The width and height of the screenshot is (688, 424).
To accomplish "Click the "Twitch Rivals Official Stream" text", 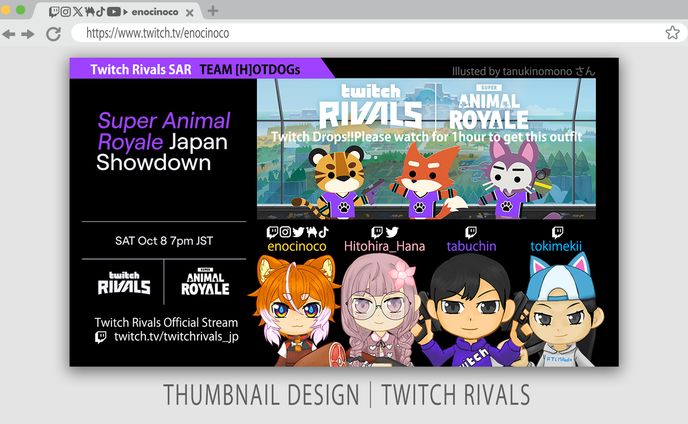I will click(x=166, y=323).
